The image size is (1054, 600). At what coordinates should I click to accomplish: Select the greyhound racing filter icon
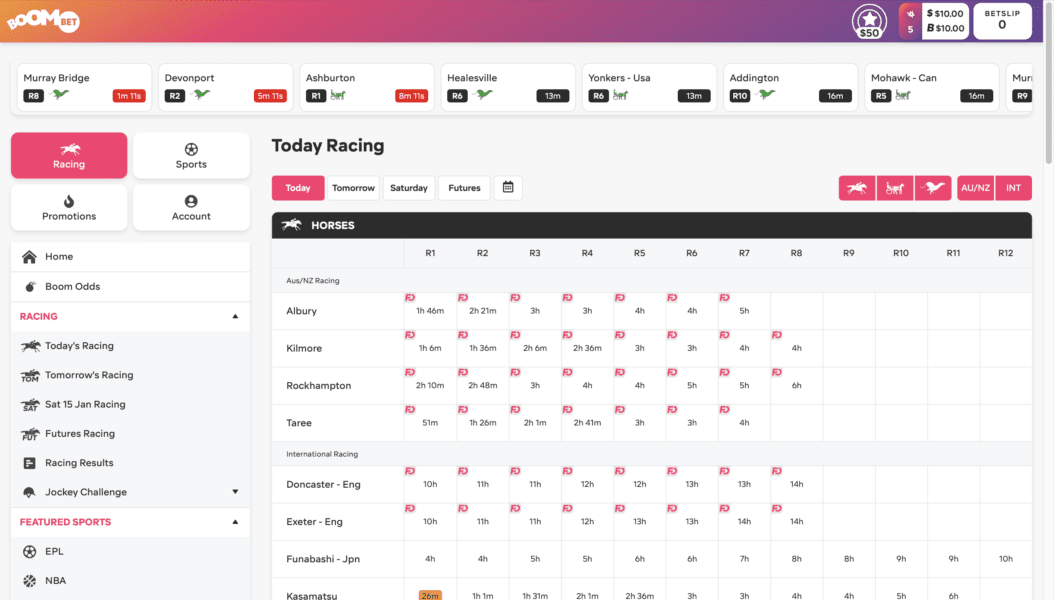[933, 187]
